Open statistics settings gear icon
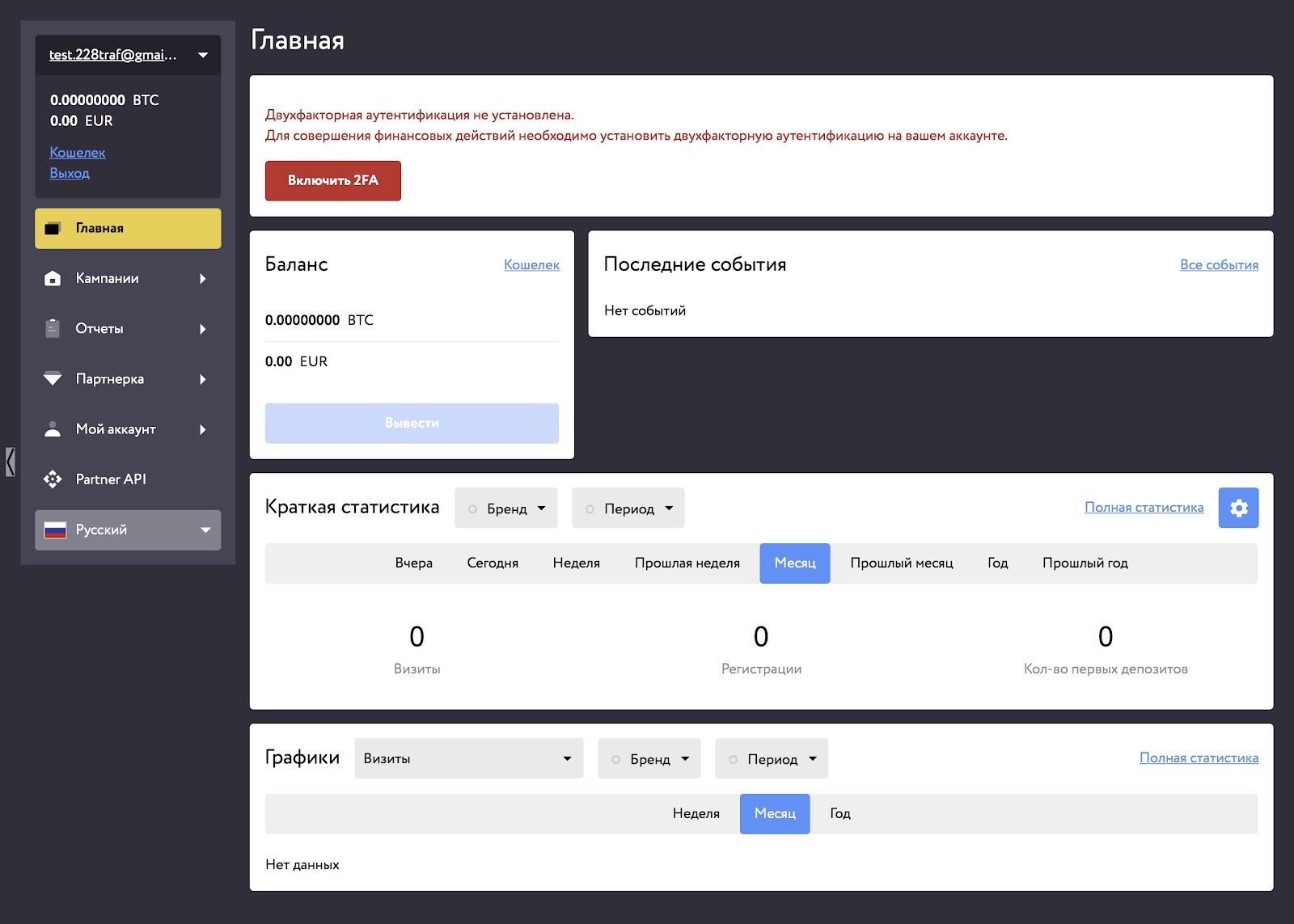Image resolution: width=1294 pixels, height=924 pixels. (x=1238, y=508)
